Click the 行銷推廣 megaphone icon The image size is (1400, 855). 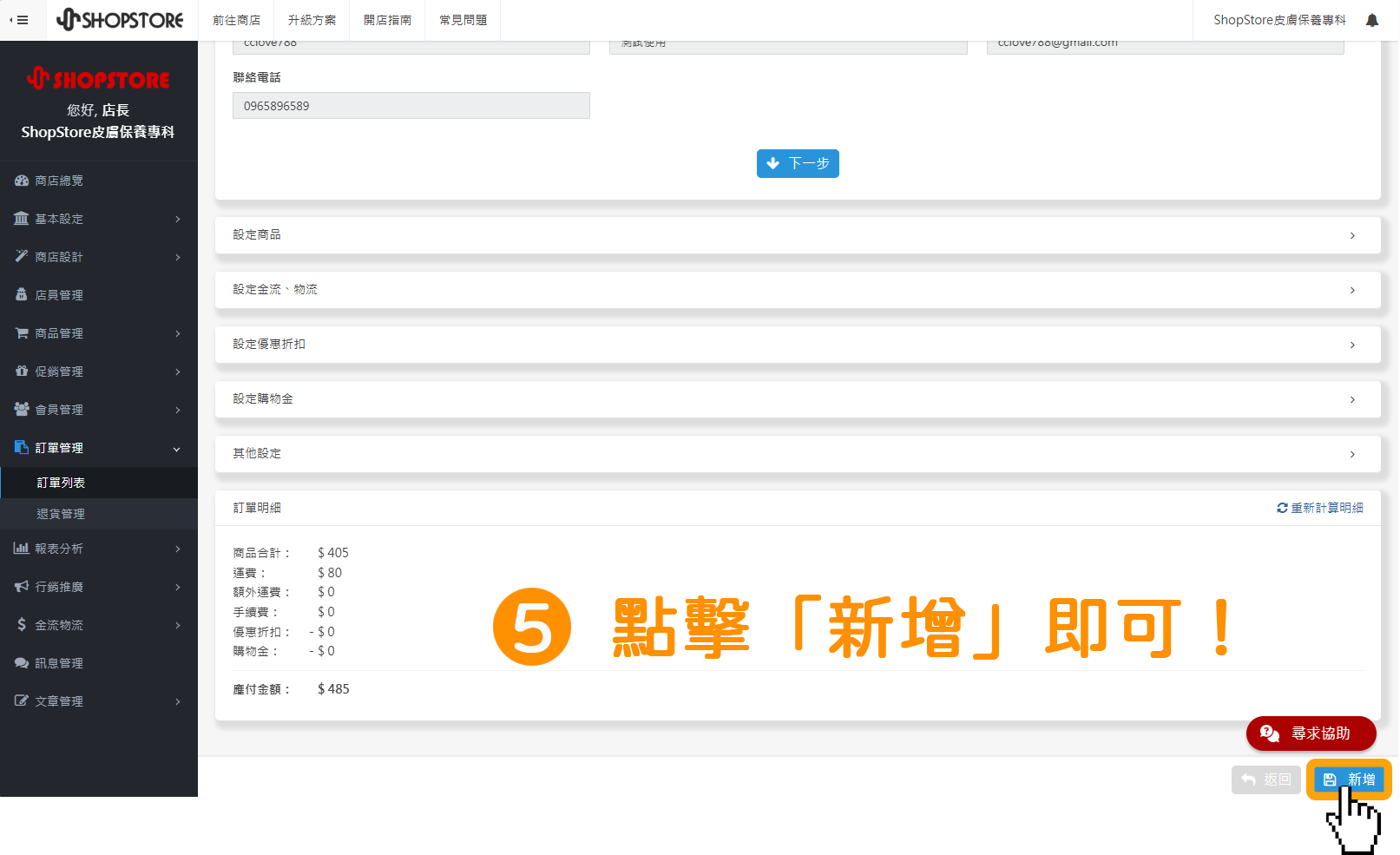click(22, 586)
